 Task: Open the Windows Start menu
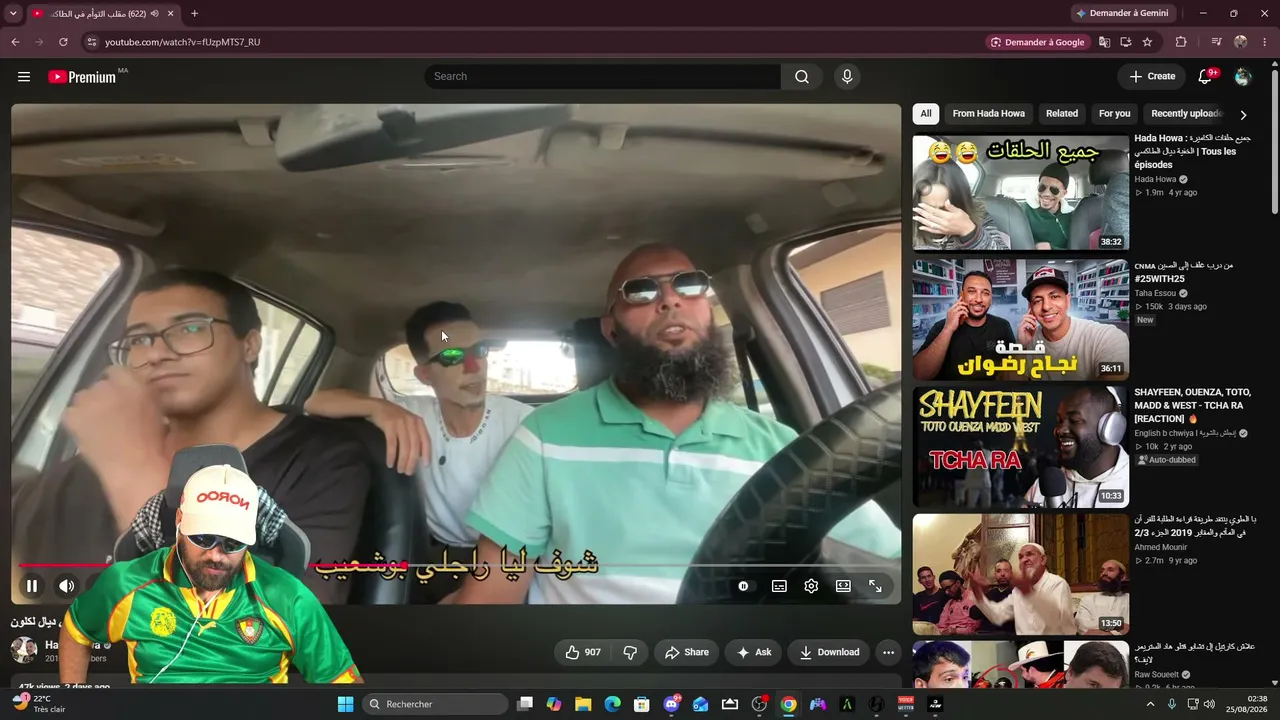[x=345, y=704]
